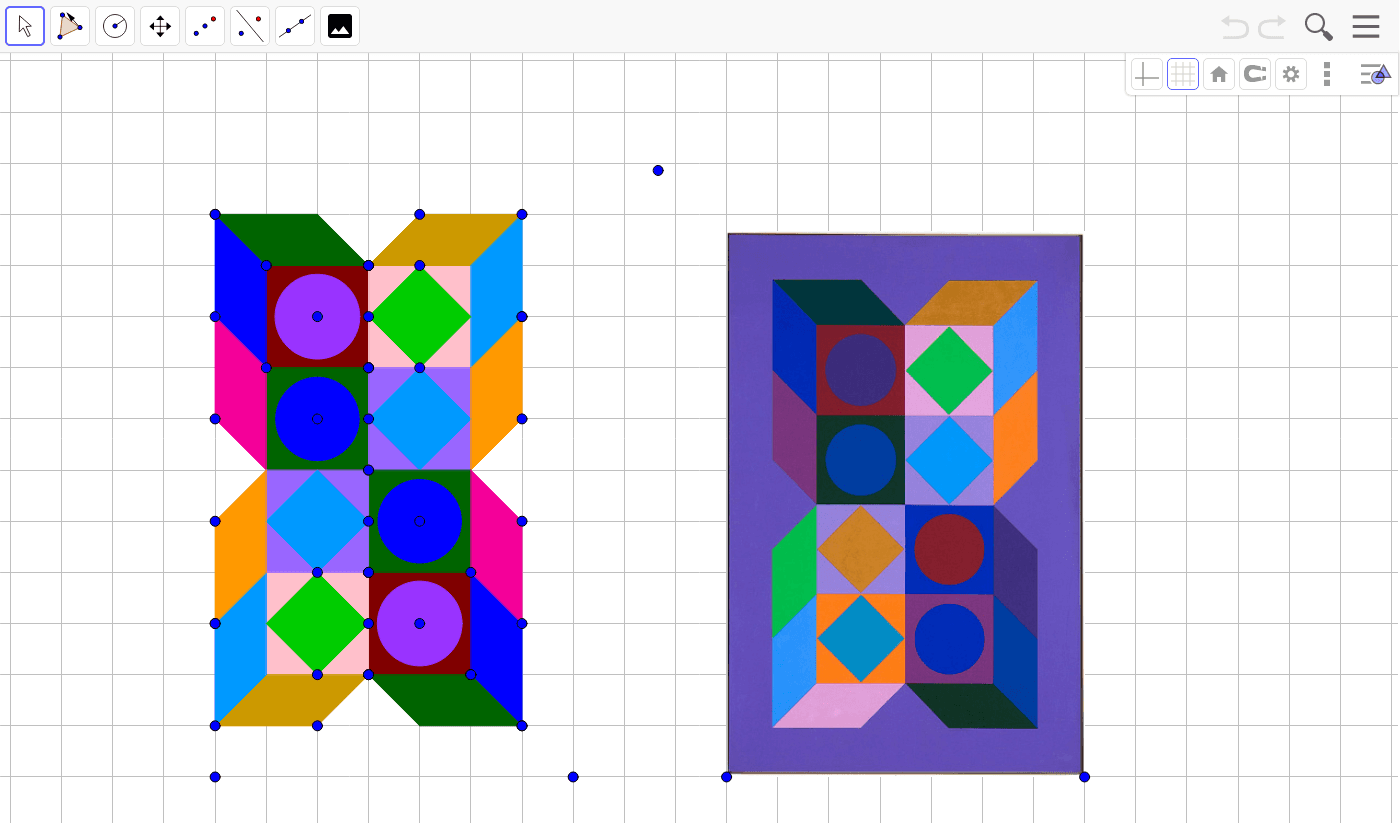Select the dark green parallelogram at the top
This screenshot has height=825, width=1400.
point(292,240)
